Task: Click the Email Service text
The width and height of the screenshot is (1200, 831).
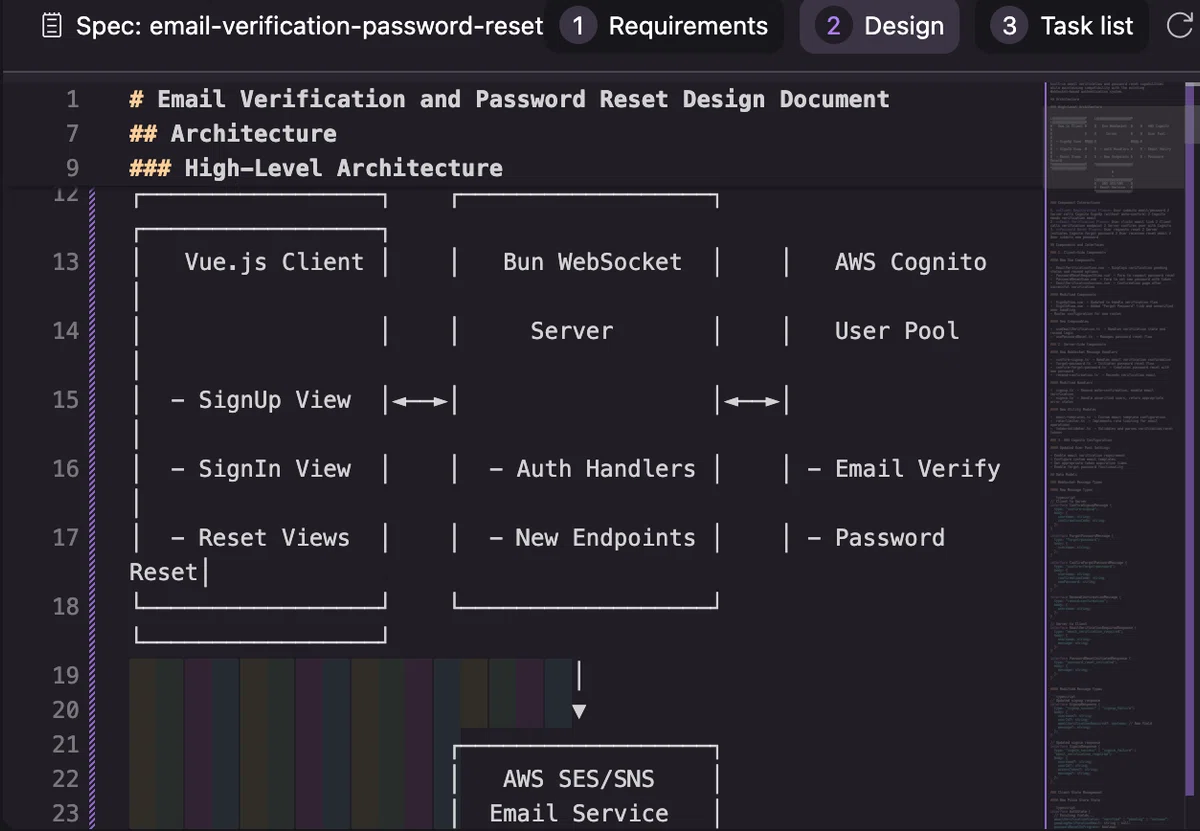Action: click(579, 813)
